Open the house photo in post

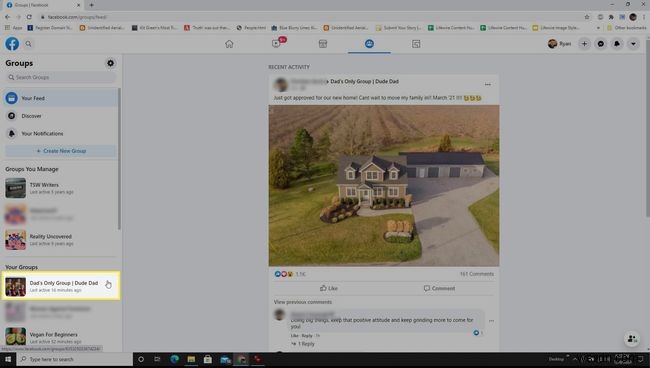coord(384,185)
